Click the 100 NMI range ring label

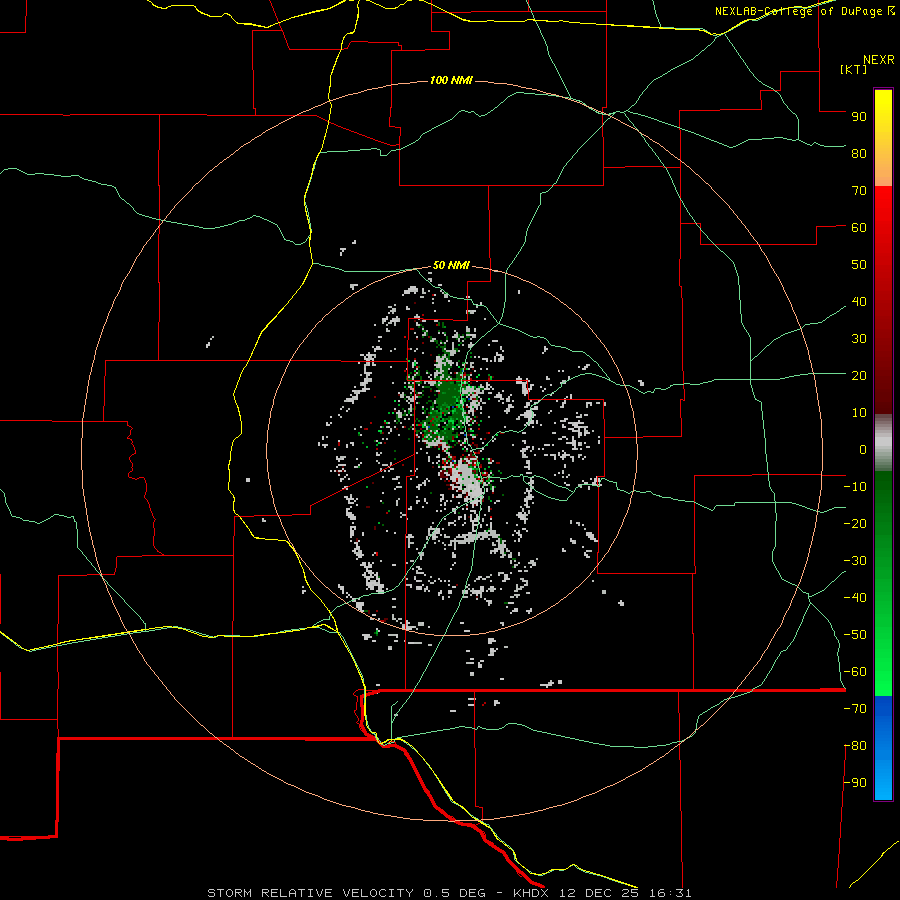point(451,80)
